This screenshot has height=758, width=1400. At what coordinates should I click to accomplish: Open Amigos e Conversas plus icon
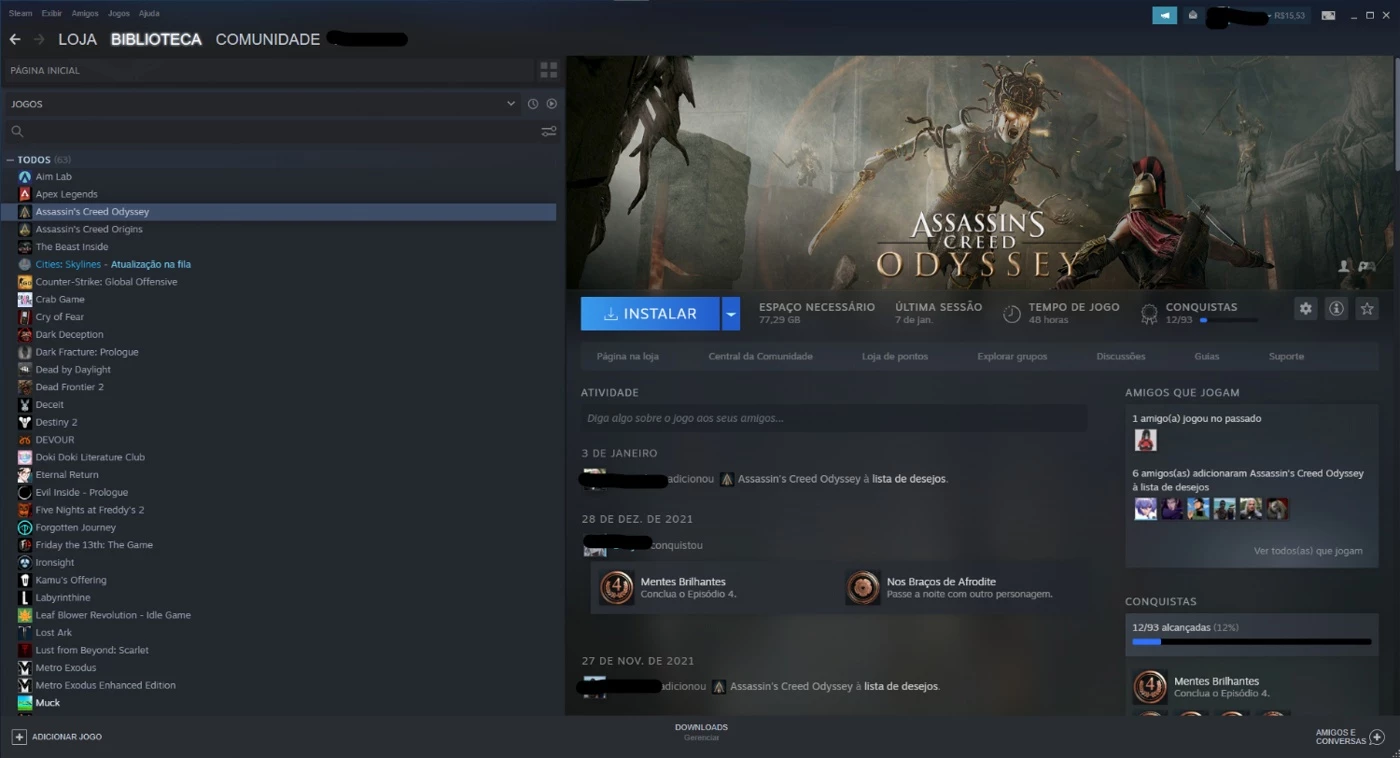[x=1377, y=737]
